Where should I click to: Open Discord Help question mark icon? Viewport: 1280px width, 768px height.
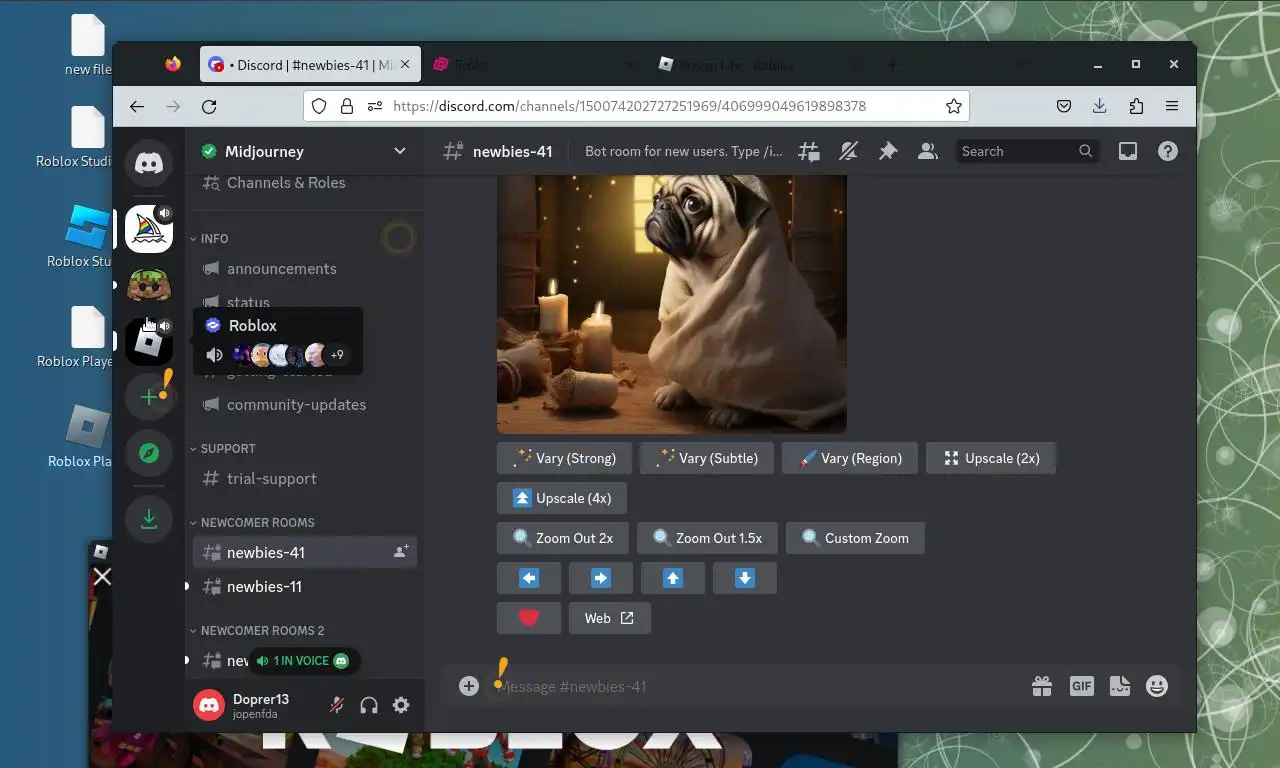[1167, 151]
